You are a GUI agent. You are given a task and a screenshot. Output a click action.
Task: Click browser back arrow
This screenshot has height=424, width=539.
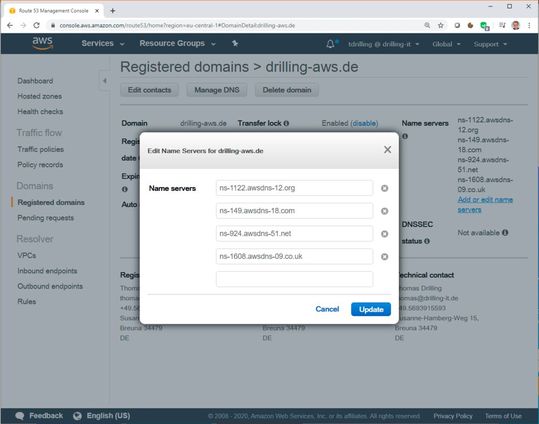[10, 25]
